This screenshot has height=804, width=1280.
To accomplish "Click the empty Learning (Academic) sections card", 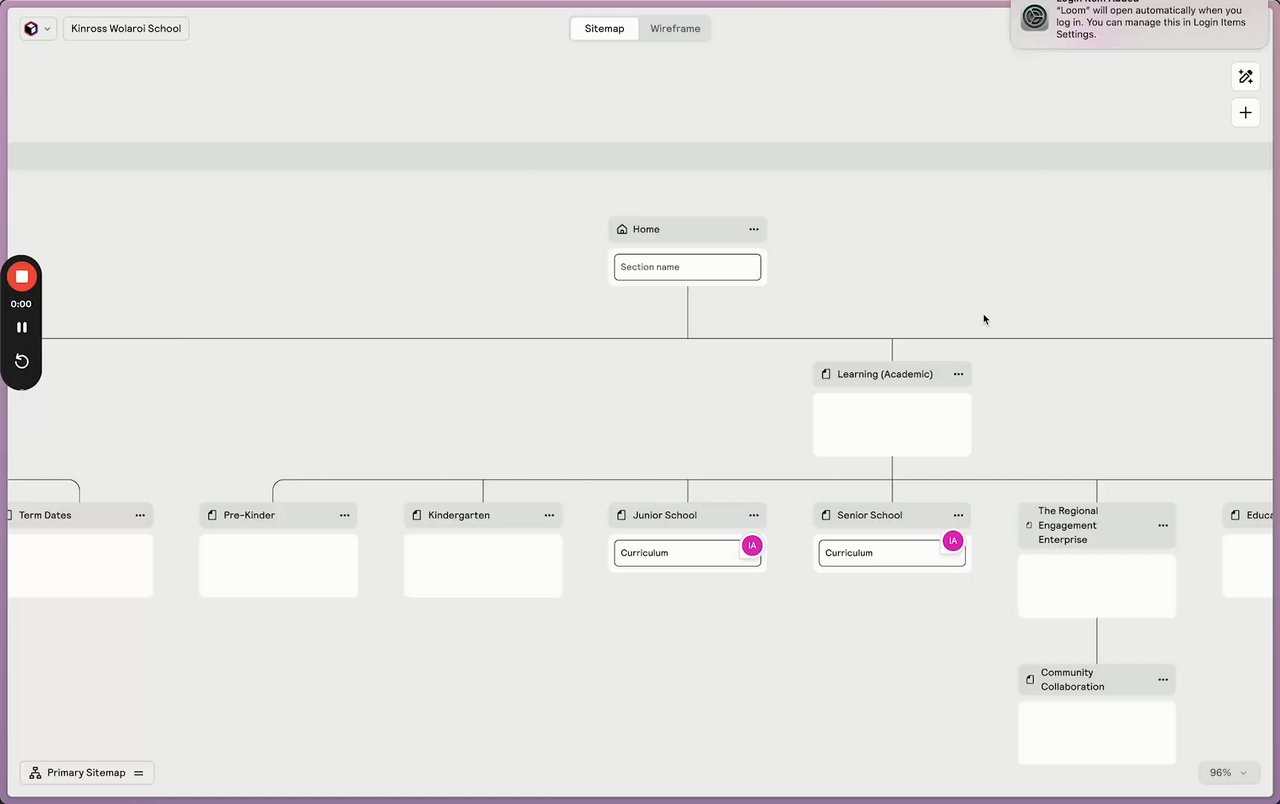I will 892,424.
